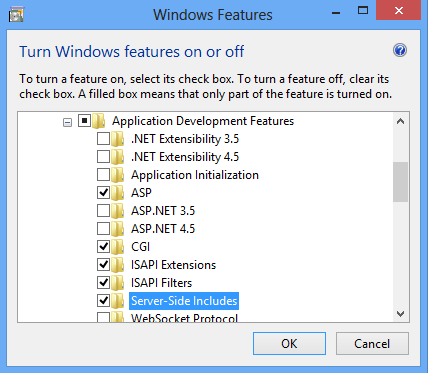Viewport: 428px width, 373px height.
Task: Click the scrollbar up arrow
Action: tap(400, 121)
